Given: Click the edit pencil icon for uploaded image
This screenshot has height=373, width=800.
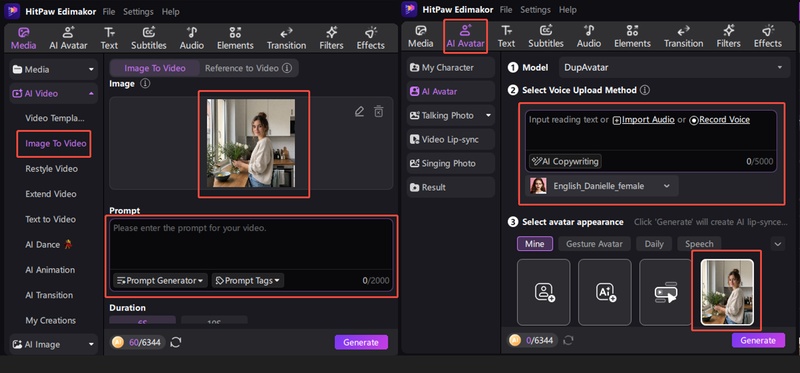Looking at the screenshot, I should click(x=360, y=111).
